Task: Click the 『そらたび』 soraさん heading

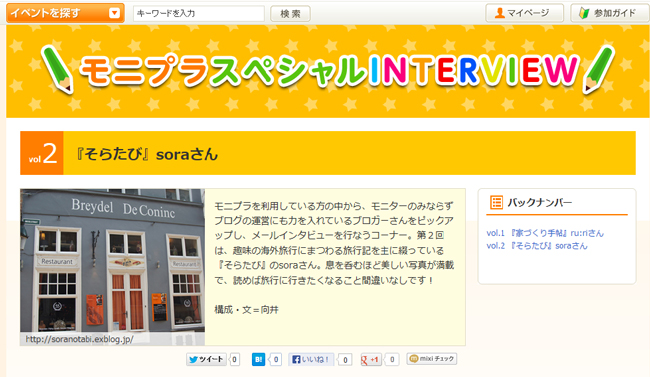Action: click(146, 154)
